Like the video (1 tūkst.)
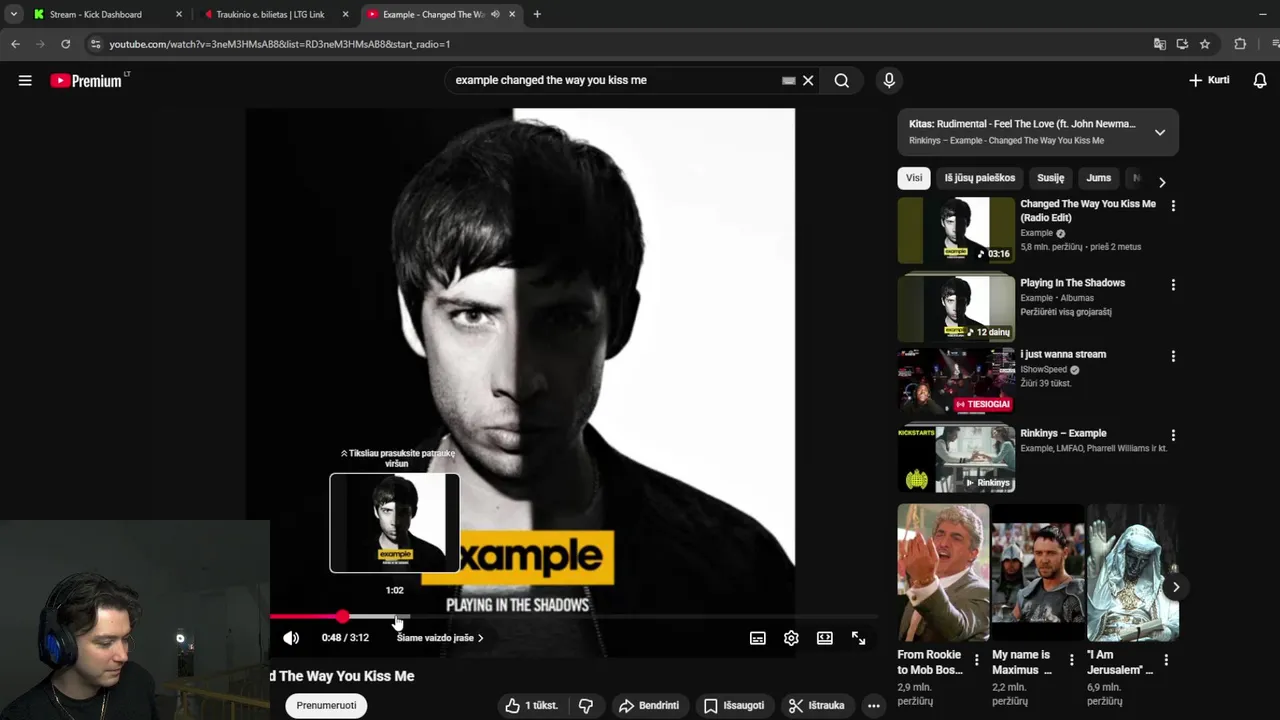The width and height of the screenshot is (1280, 720). (x=531, y=706)
